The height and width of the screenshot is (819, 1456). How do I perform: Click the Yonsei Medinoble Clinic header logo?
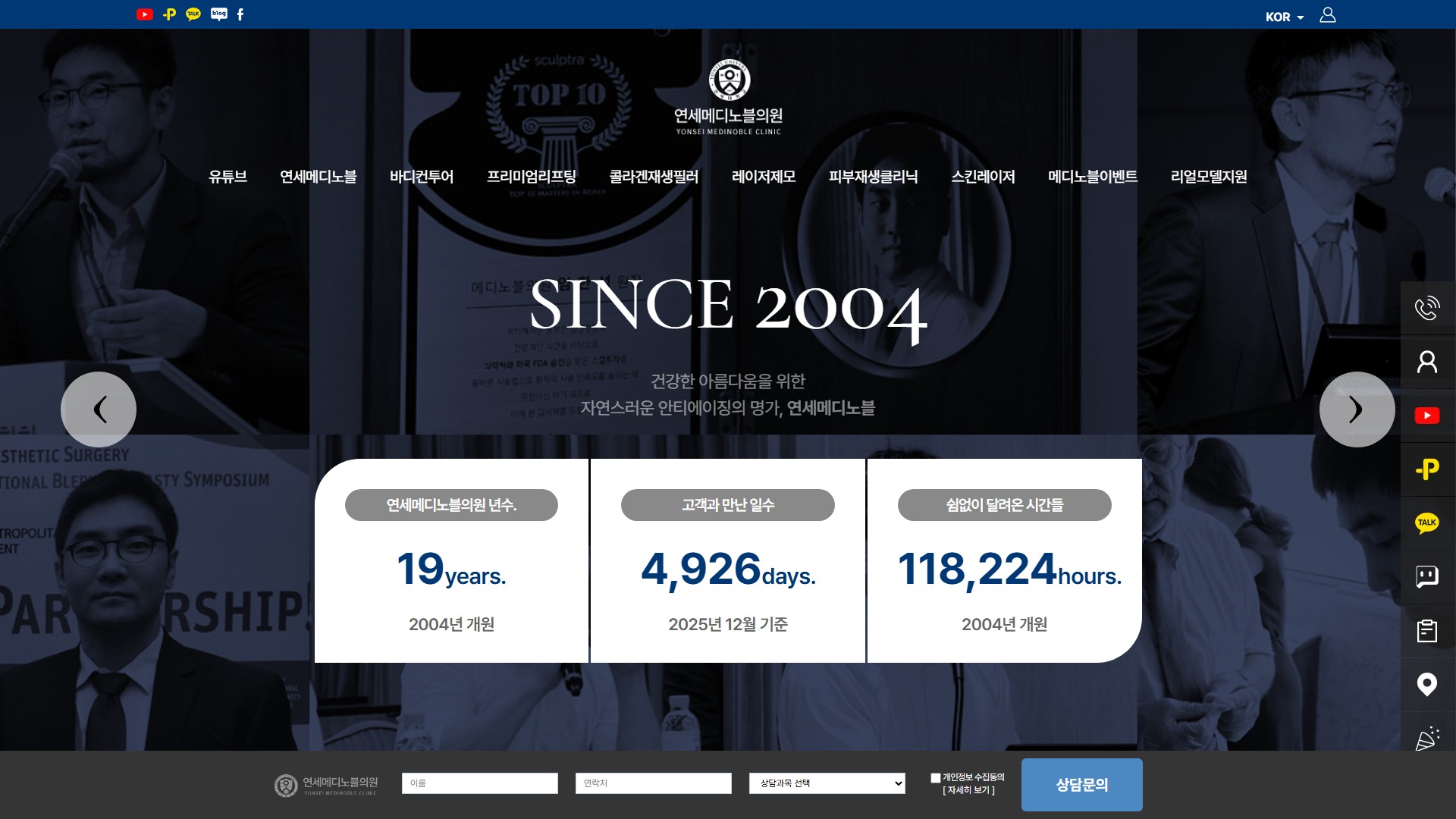(729, 98)
